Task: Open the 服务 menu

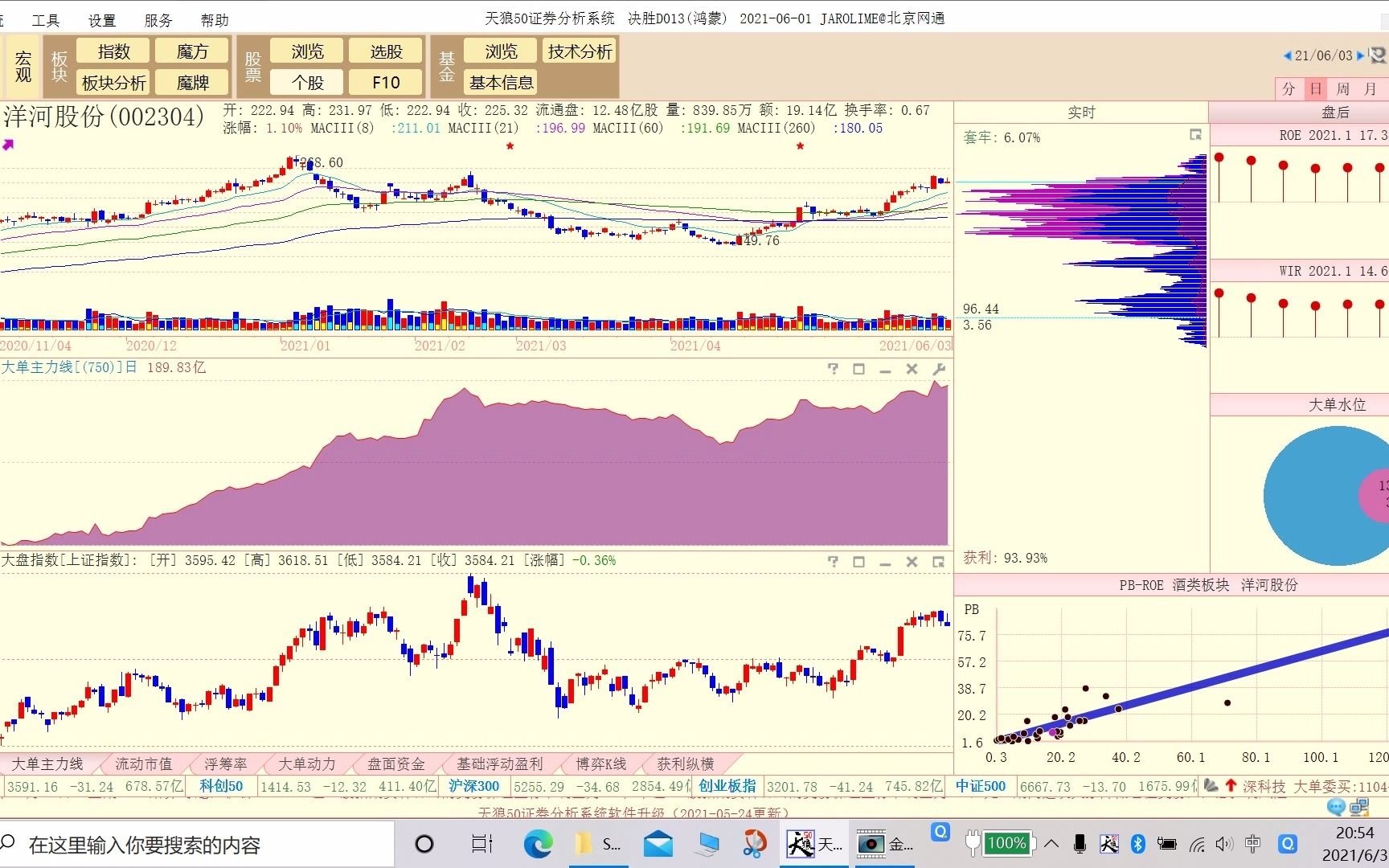Action: tap(158, 19)
